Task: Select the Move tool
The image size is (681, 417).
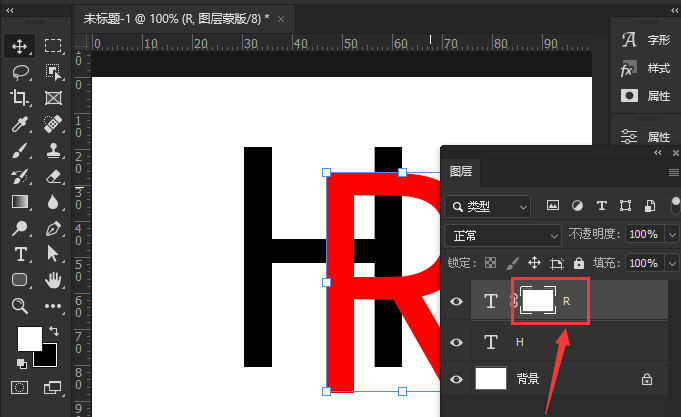Action: (19, 46)
